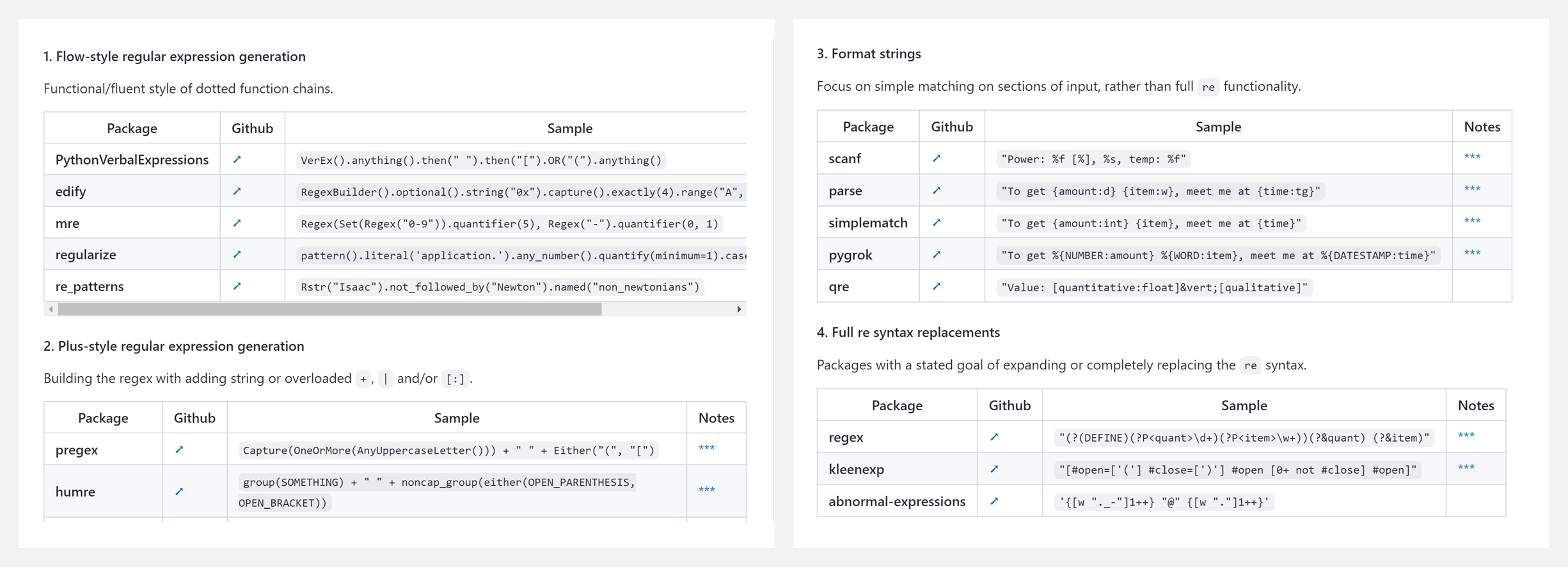Open edify Github link icon

coord(237,191)
